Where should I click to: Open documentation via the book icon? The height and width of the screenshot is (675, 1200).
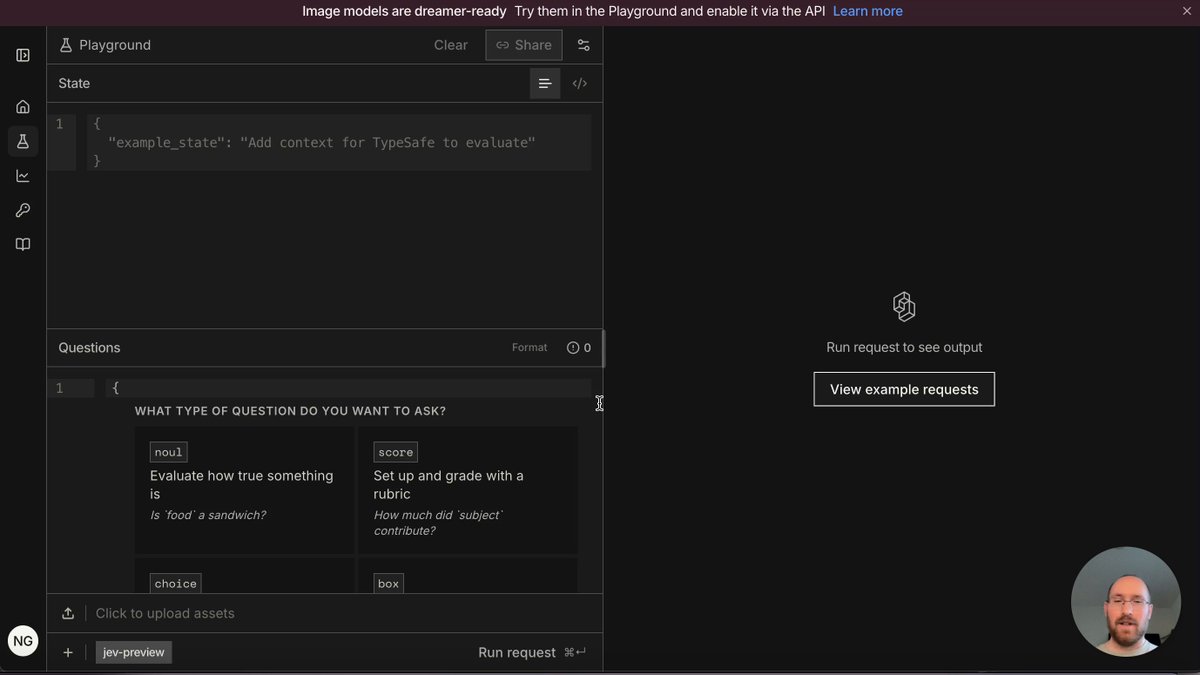click(23, 244)
